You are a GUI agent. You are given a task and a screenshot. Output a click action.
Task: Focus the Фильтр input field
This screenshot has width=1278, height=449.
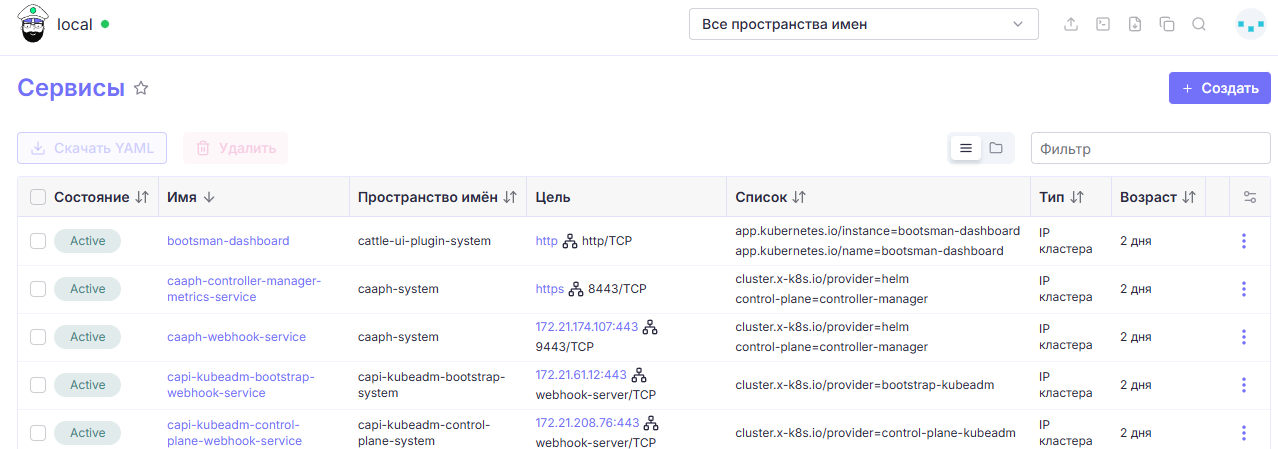pos(1151,148)
